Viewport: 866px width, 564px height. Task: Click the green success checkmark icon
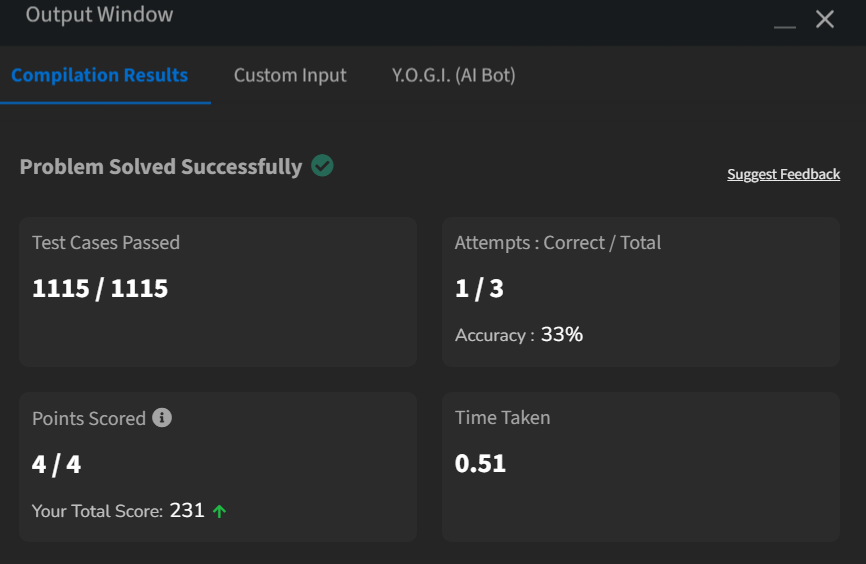pyautogui.click(x=322, y=166)
